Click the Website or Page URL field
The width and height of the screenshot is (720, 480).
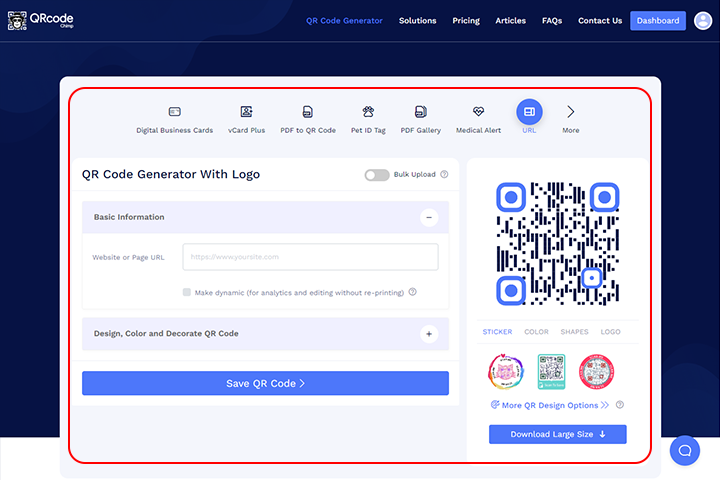coord(310,257)
